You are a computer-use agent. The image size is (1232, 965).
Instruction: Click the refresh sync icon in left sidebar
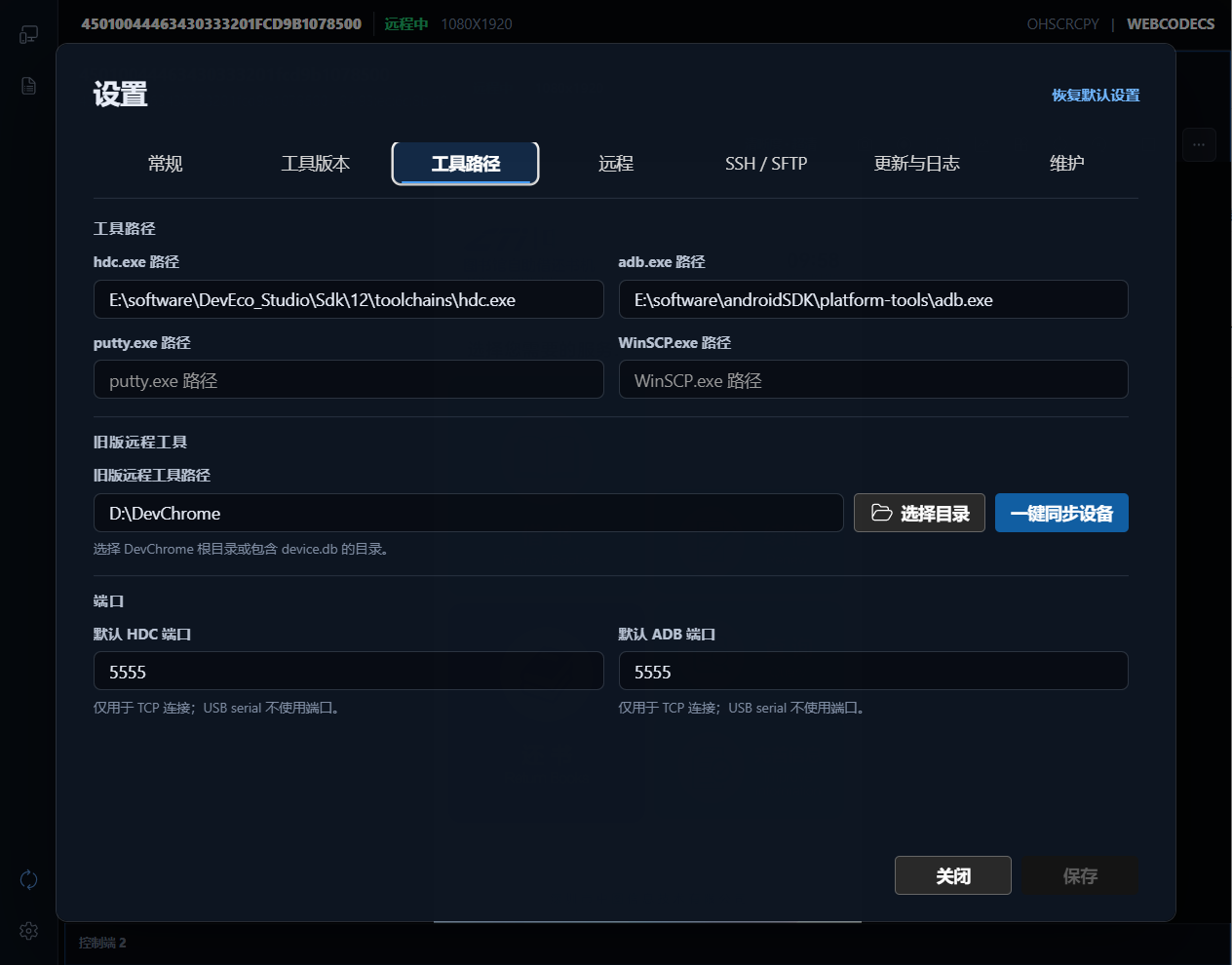[29, 880]
